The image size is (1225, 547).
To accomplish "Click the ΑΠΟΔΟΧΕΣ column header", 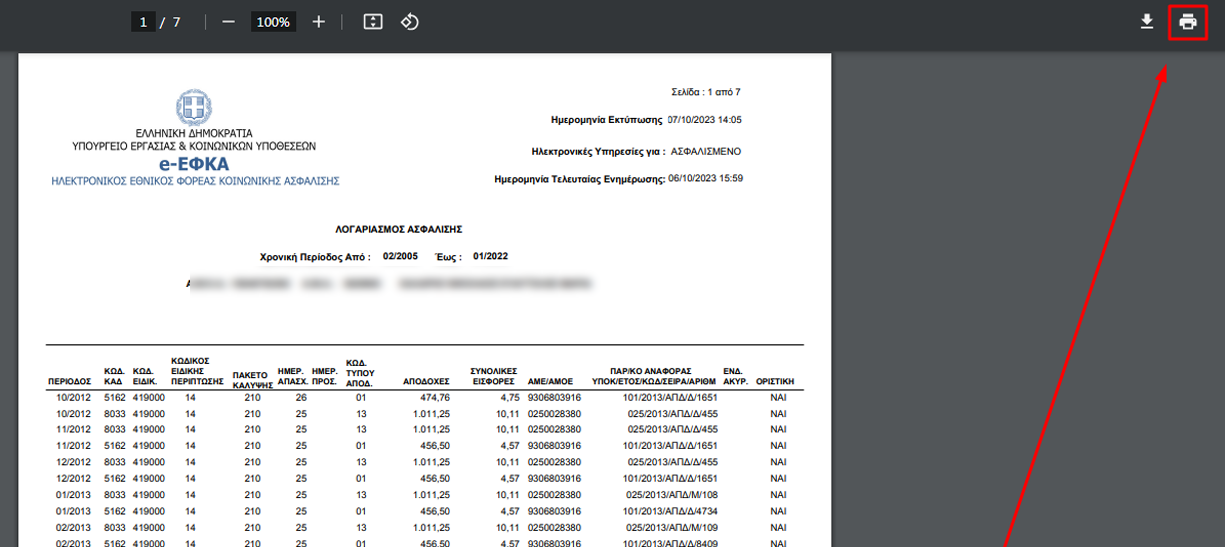I will click(426, 381).
